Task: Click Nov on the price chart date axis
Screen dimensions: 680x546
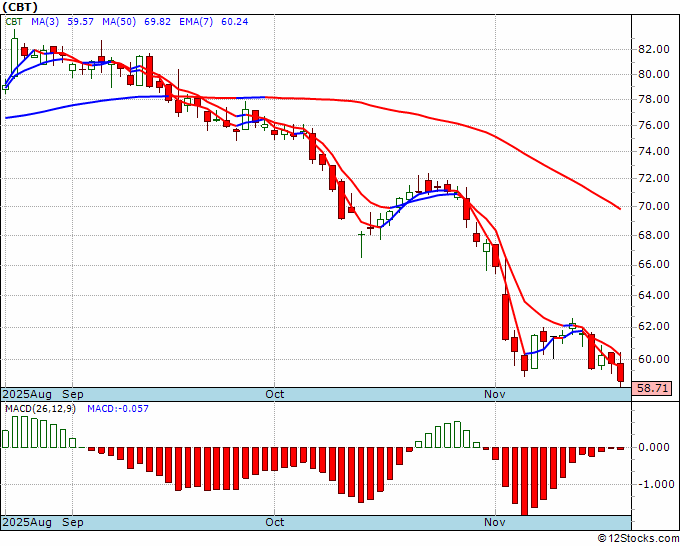Action: pyautogui.click(x=495, y=394)
